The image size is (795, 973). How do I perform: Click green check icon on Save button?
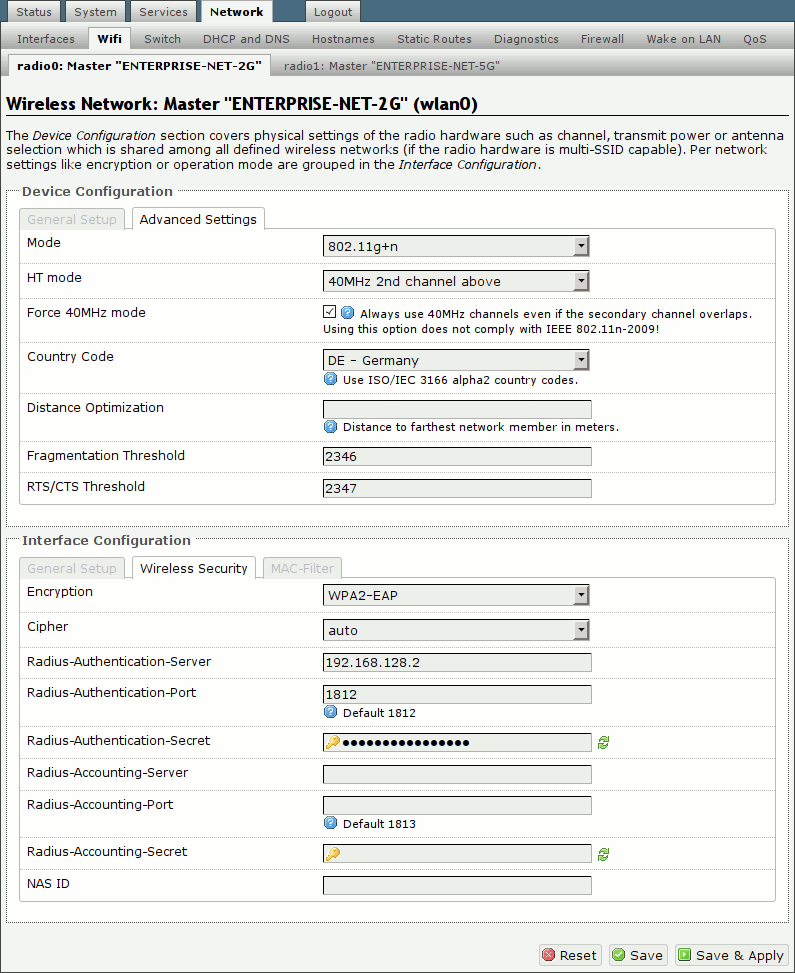click(x=619, y=955)
